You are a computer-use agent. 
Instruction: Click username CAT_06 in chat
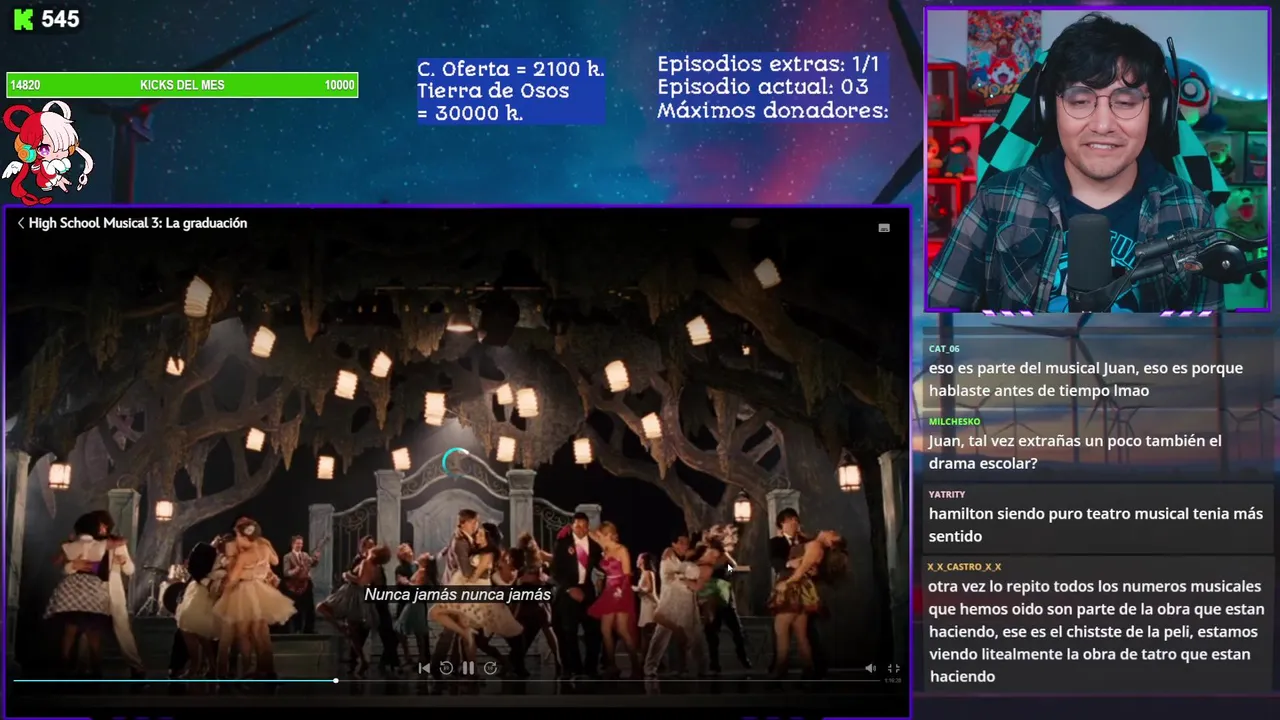tap(944, 349)
